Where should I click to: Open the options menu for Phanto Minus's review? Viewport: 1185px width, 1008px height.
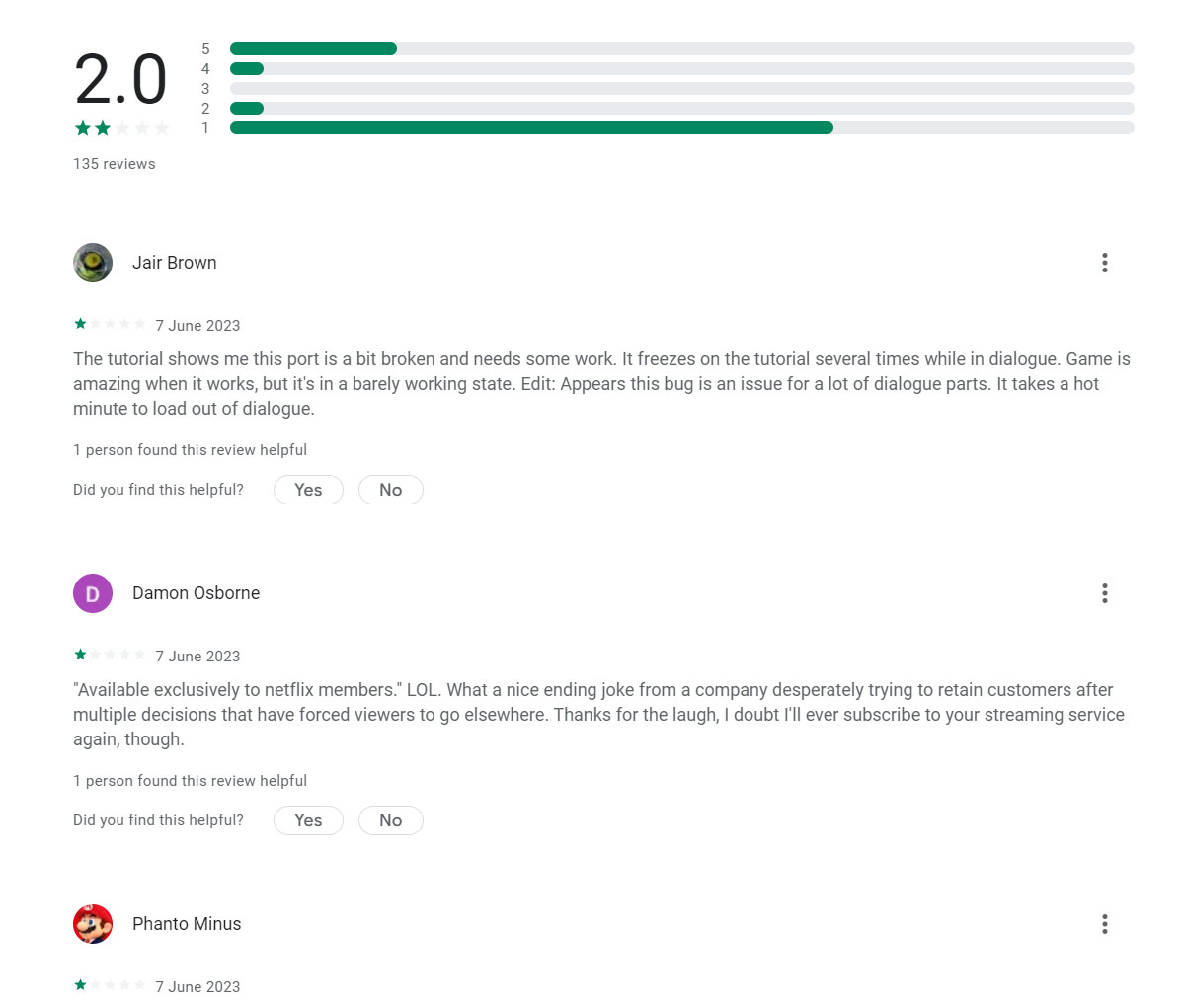coord(1104,924)
